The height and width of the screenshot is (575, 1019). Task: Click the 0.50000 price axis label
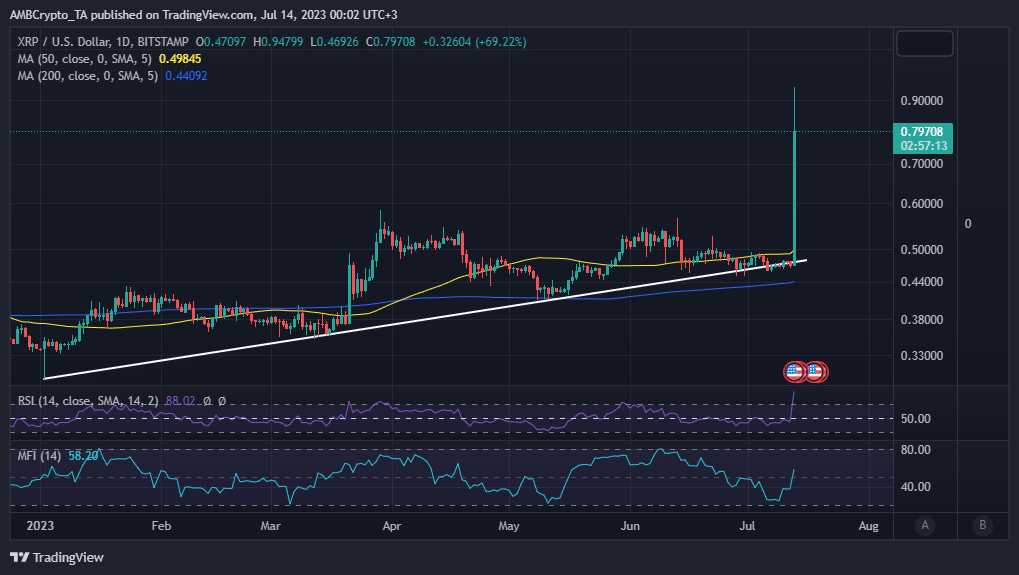(x=922, y=250)
